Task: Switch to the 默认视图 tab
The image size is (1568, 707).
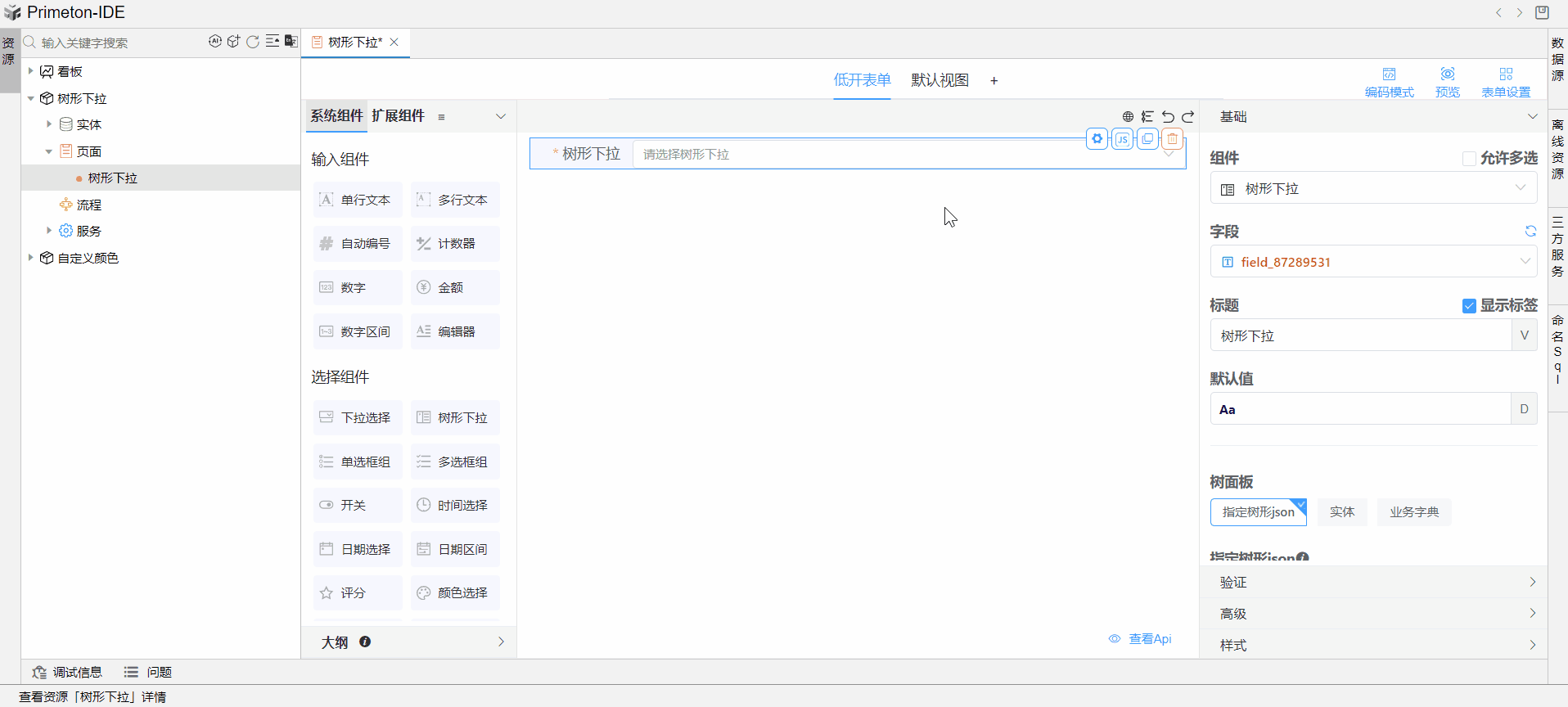Action: pos(939,80)
